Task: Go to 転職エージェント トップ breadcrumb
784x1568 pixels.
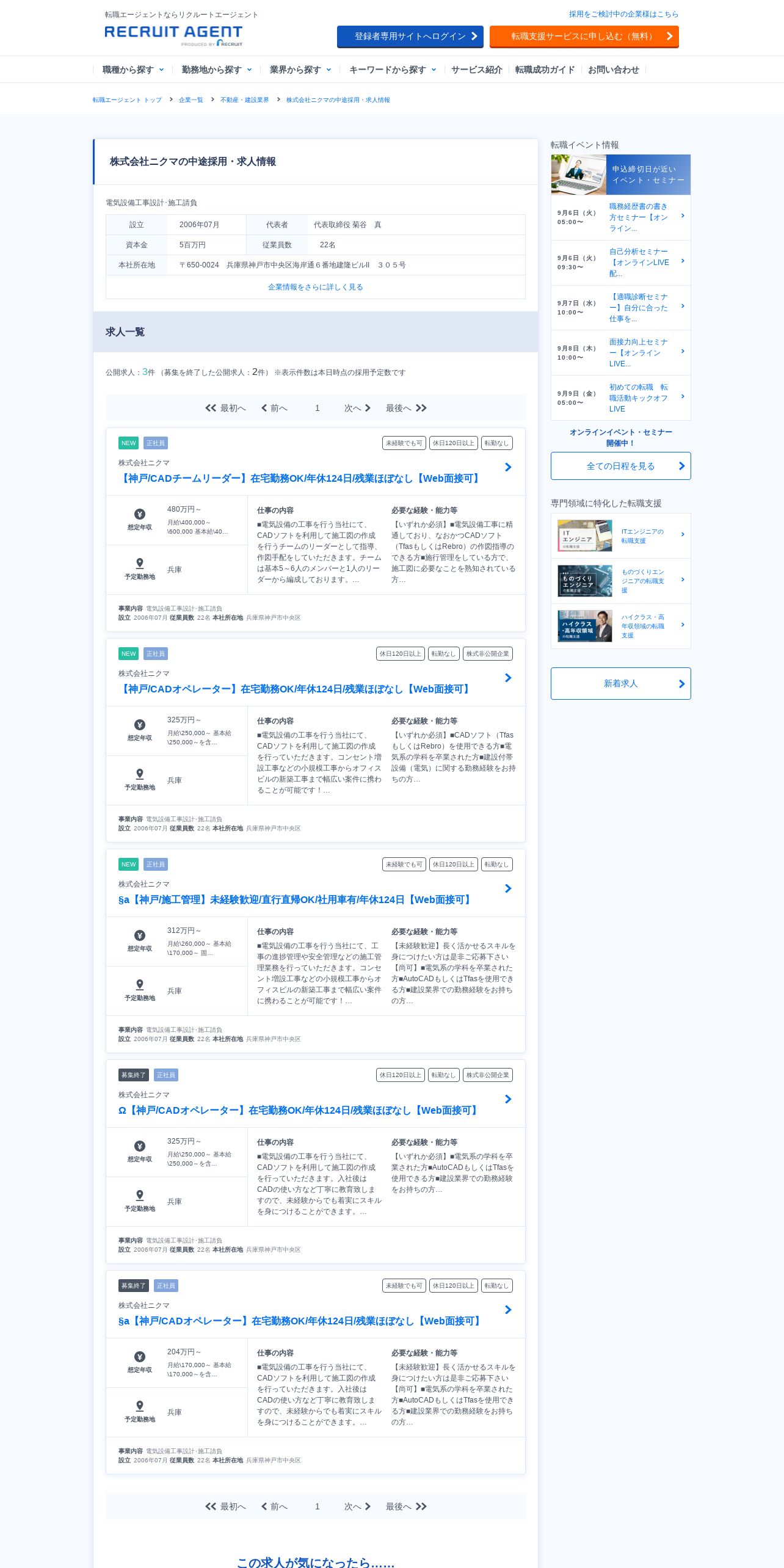Action: (x=127, y=100)
